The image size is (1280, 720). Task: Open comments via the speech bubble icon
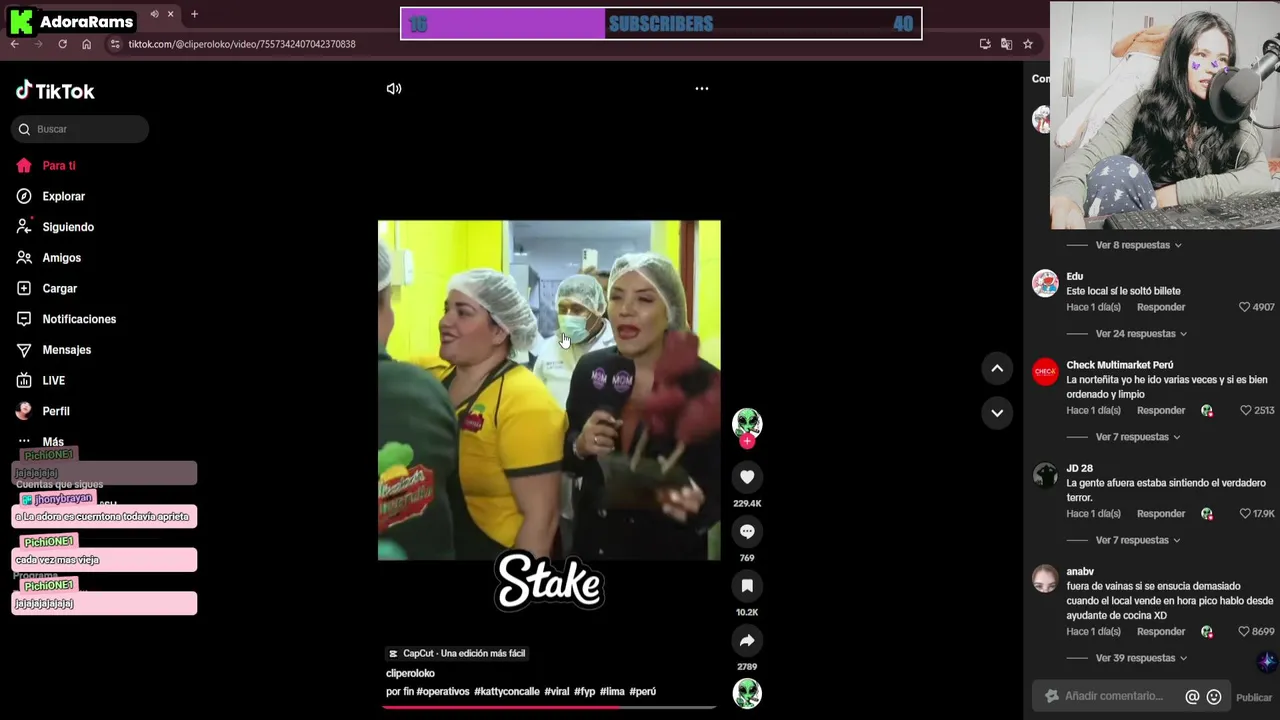[747, 531]
